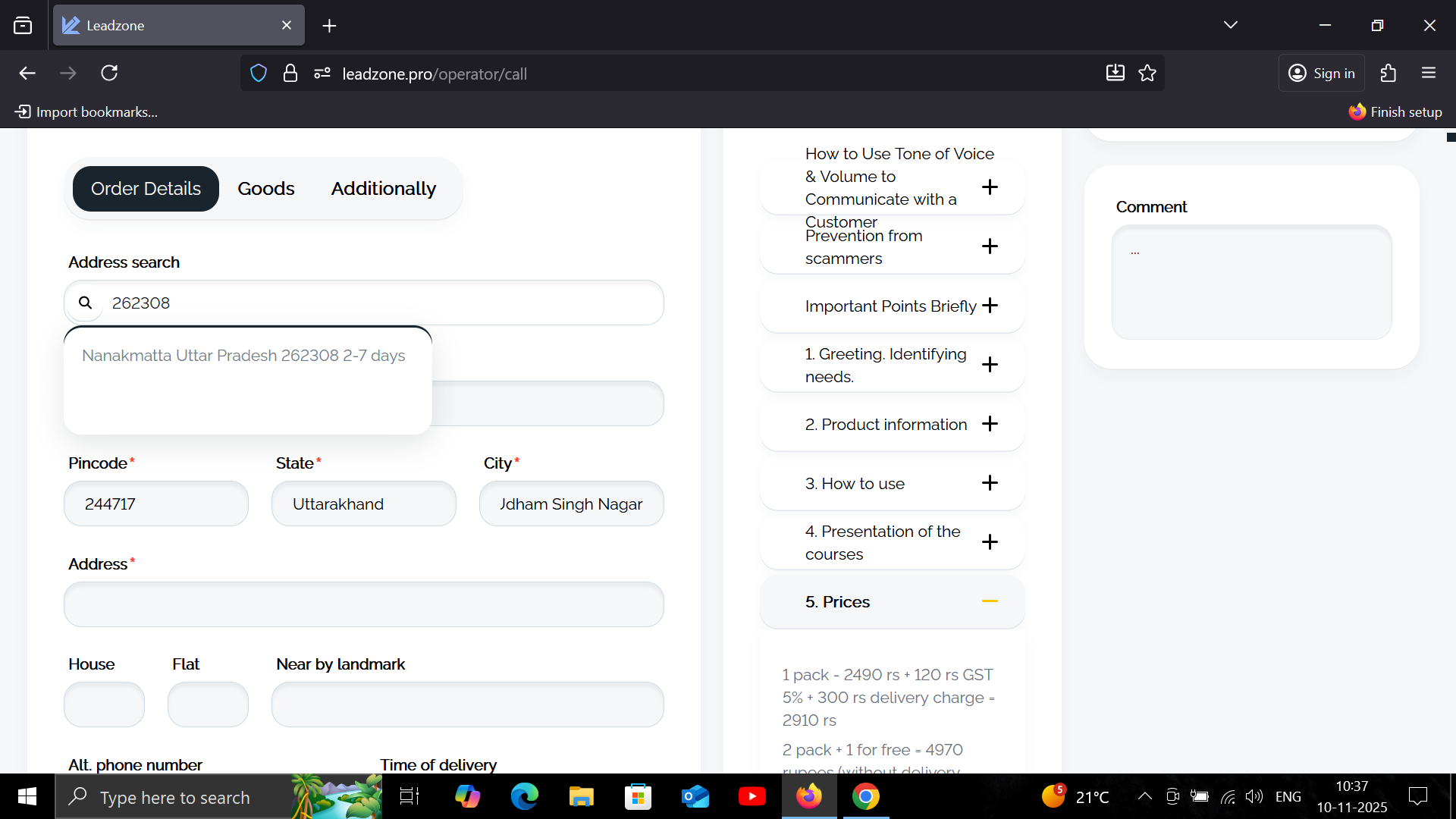Viewport: 1456px width, 819px height.
Task: Expand Important Points Briefly section
Action: coord(990,306)
